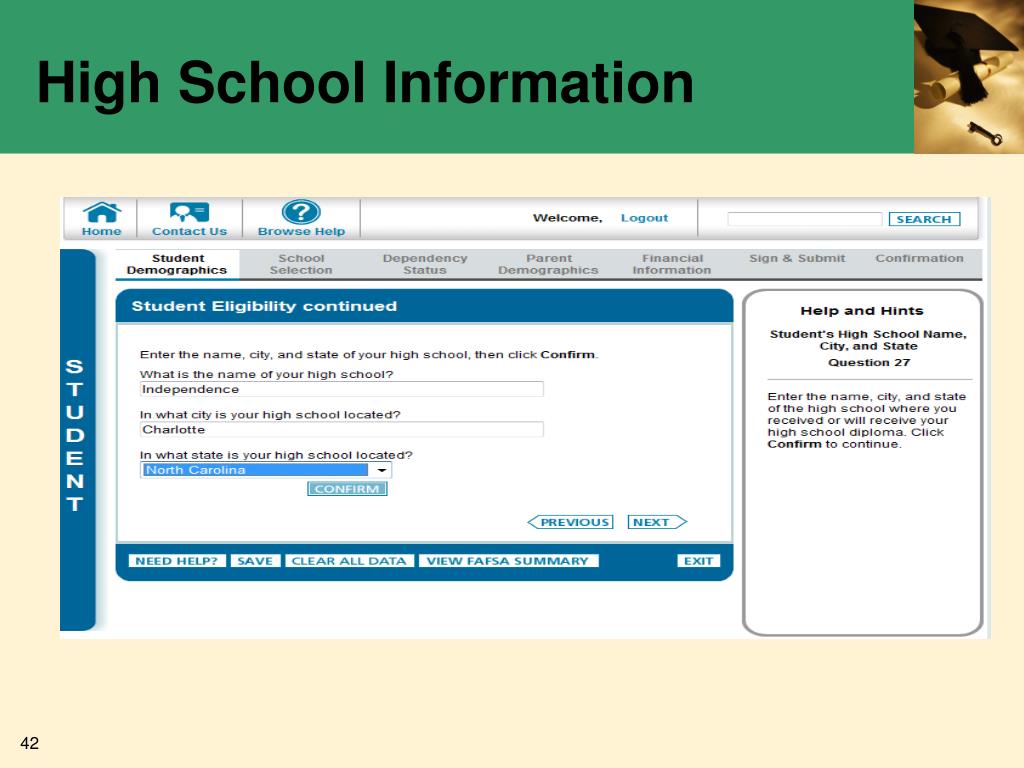Click the graduation cap thumbnail image
Viewport: 1024px width, 768px height.
[x=968, y=76]
